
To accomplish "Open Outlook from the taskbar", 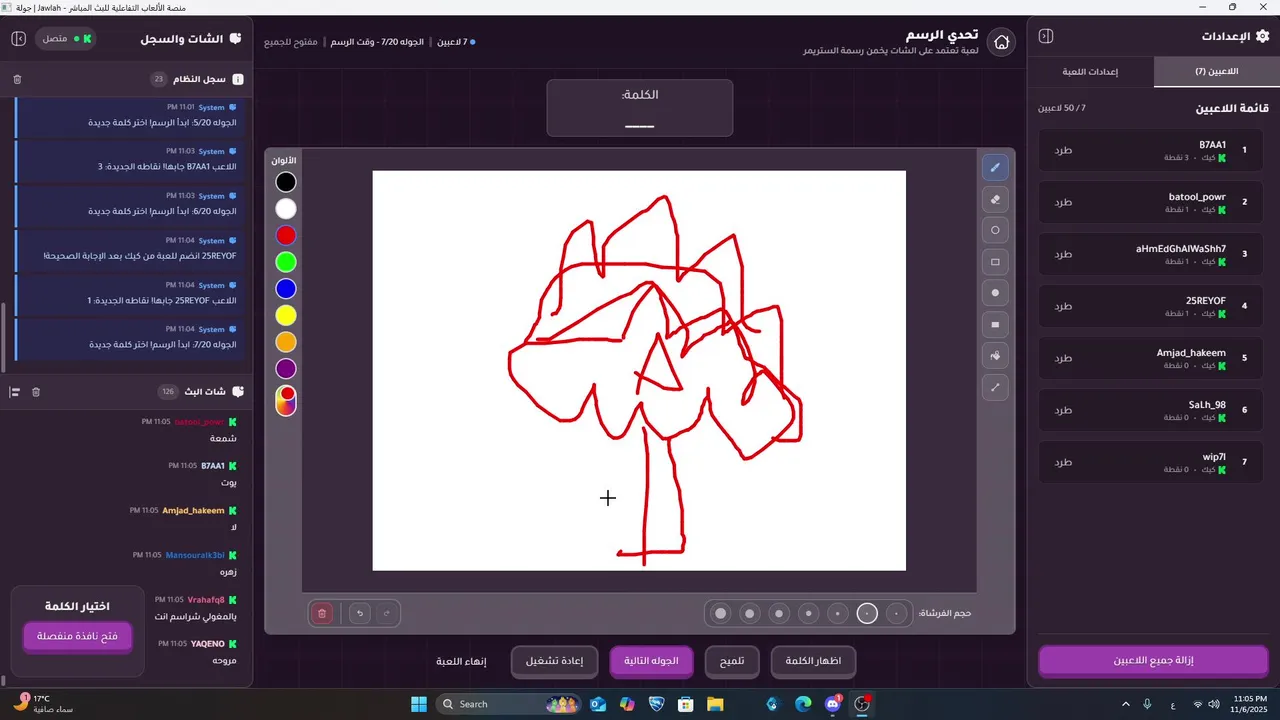I will coord(598,704).
